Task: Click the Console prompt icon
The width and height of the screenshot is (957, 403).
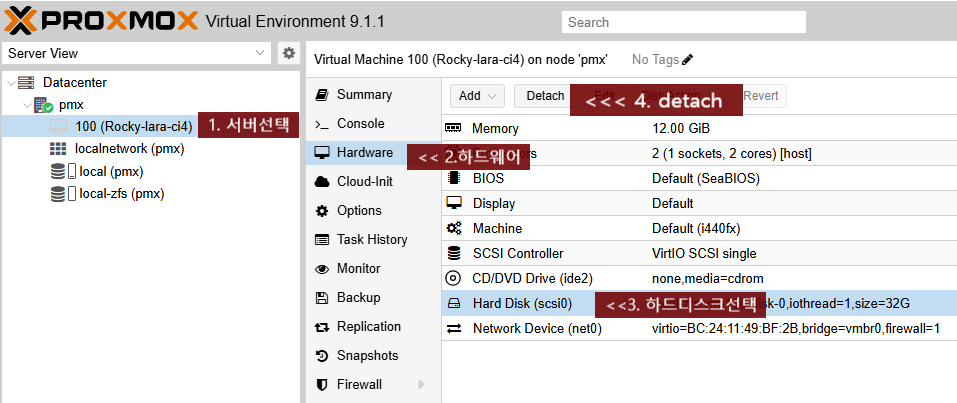Action: click(321, 124)
